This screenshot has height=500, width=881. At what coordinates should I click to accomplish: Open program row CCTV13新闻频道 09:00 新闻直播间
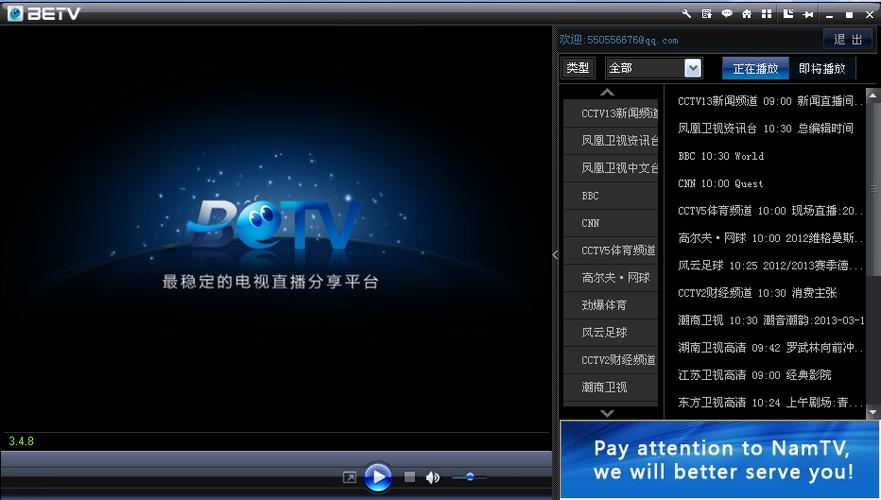tap(770, 101)
